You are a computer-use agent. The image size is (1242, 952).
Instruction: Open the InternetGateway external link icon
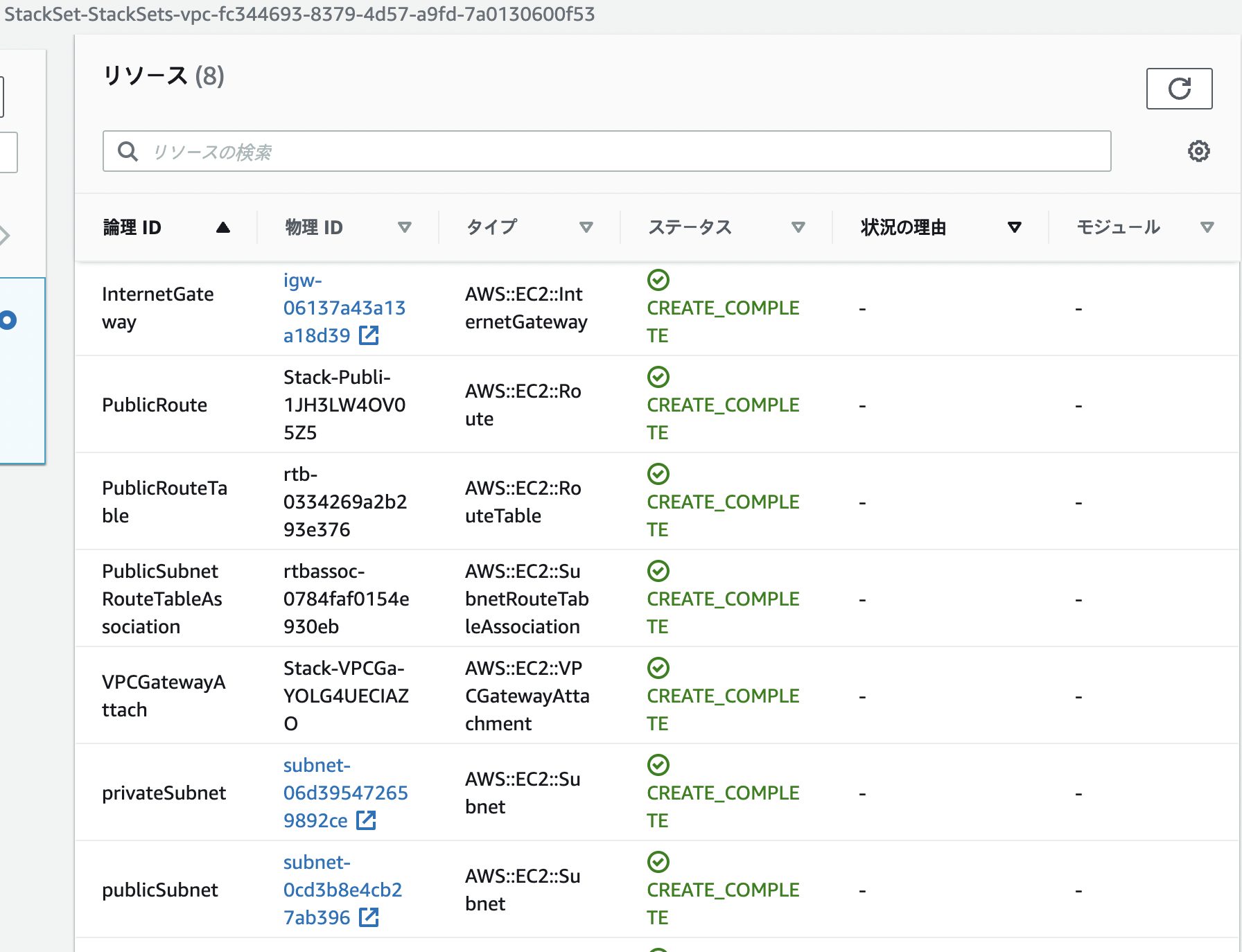pos(369,335)
